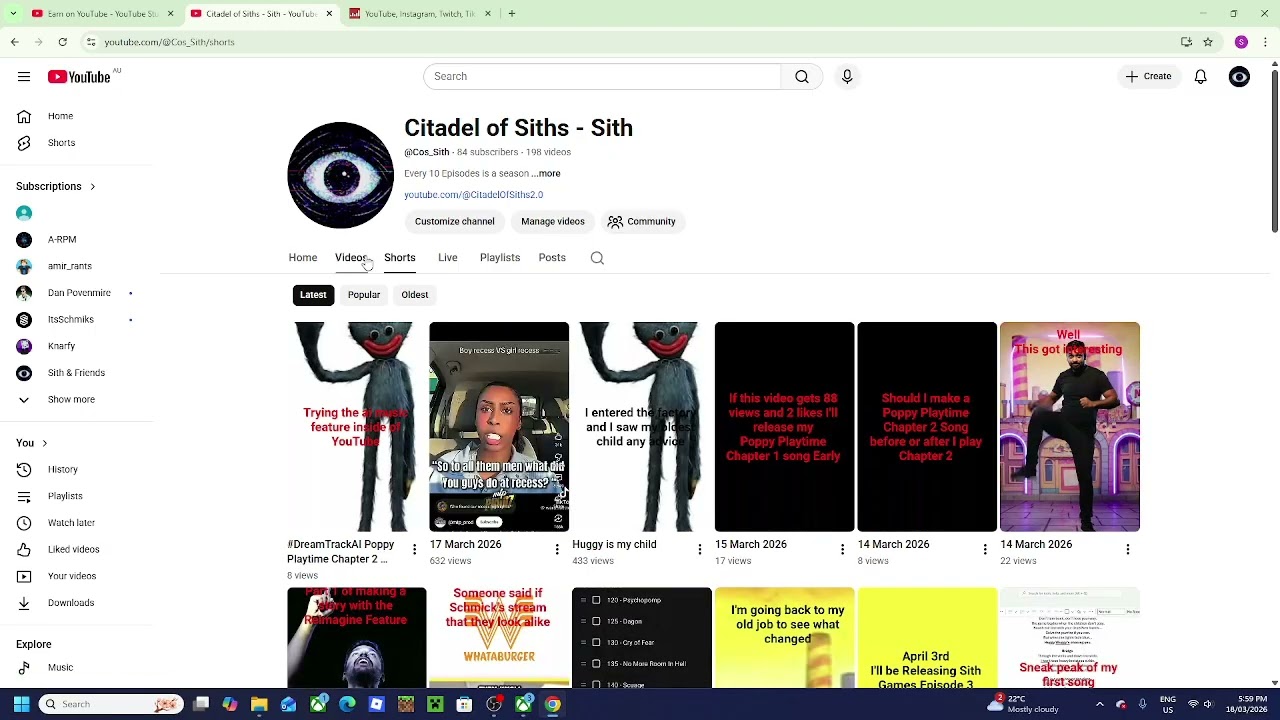Click the Citadel of Siths channel avatar
The image size is (1280, 720).
340,175
